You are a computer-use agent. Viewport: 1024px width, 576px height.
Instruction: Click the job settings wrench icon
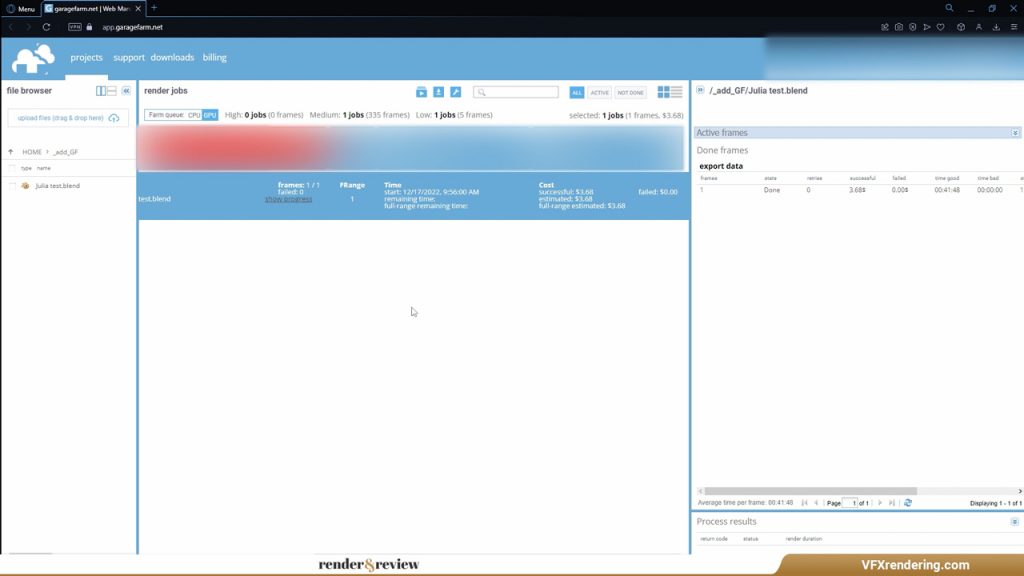(455, 92)
